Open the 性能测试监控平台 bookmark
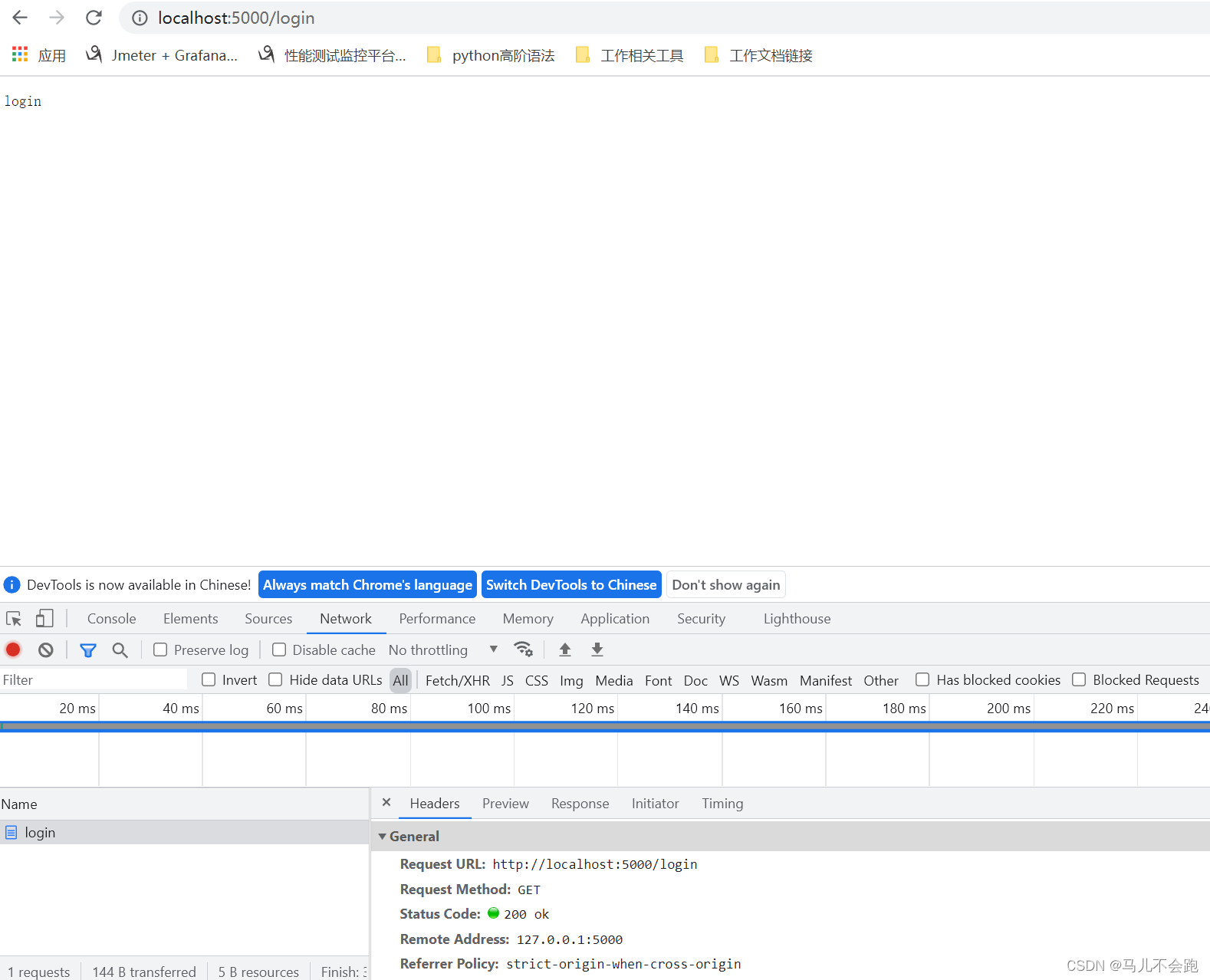 point(332,55)
